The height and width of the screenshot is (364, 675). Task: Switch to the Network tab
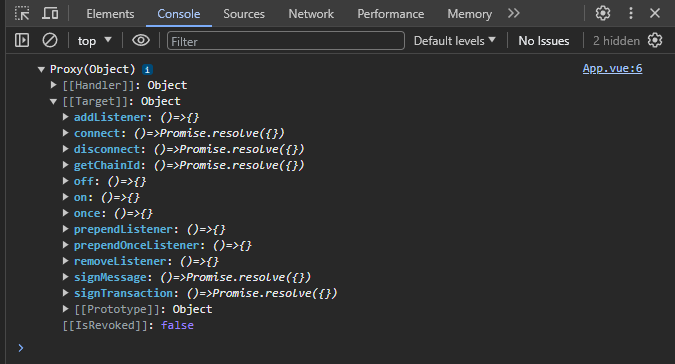pos(311,14)
